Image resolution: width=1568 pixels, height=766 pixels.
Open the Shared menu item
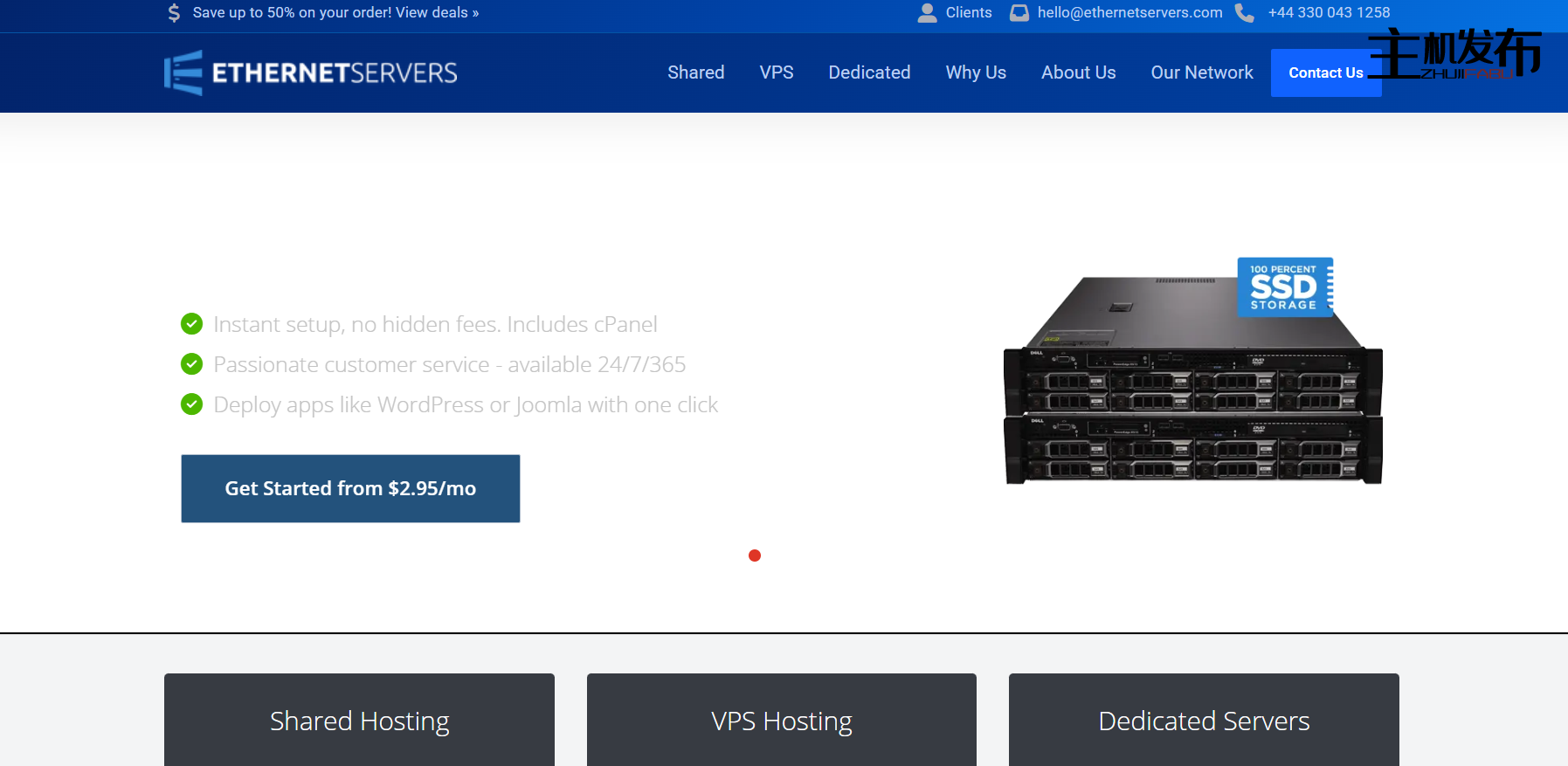click(695, 72)
